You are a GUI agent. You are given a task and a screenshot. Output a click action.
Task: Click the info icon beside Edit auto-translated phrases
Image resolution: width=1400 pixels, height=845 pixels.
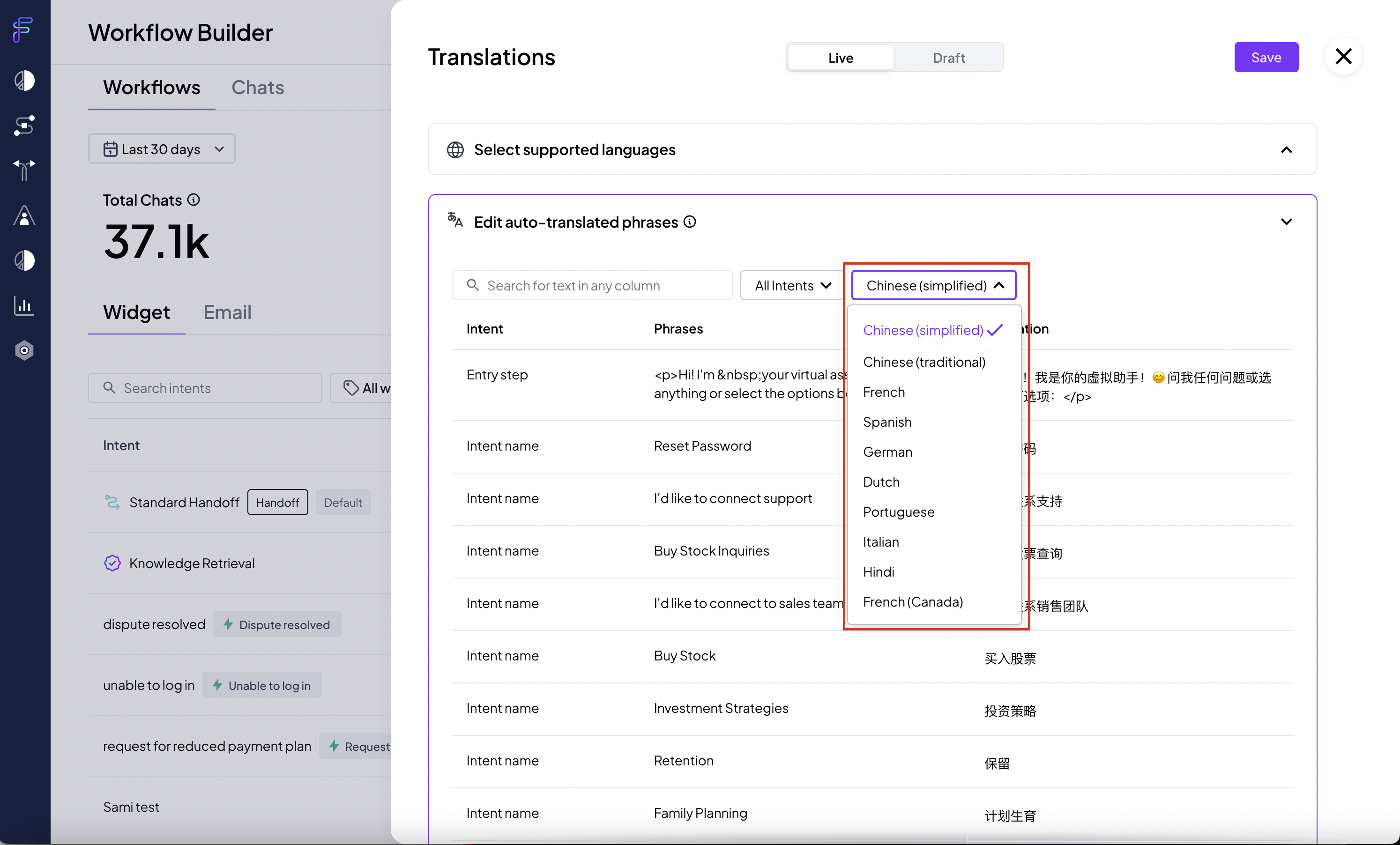pyautogui.click(x=690, y=222)
